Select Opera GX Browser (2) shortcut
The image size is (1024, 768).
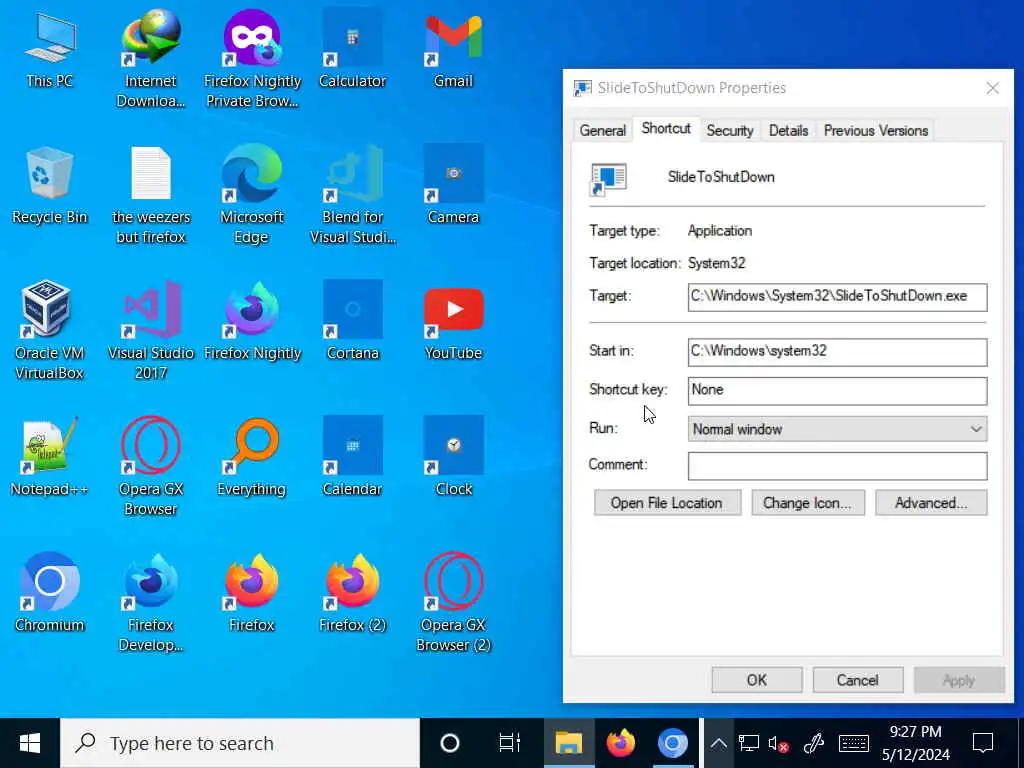click(453, 602)
